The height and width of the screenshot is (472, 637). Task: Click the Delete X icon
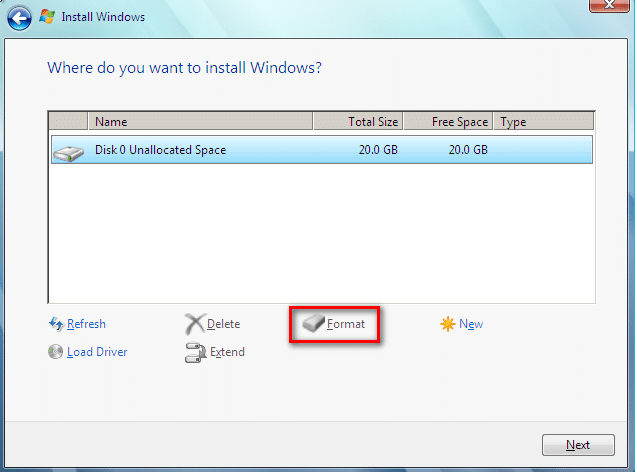(195, 324)
